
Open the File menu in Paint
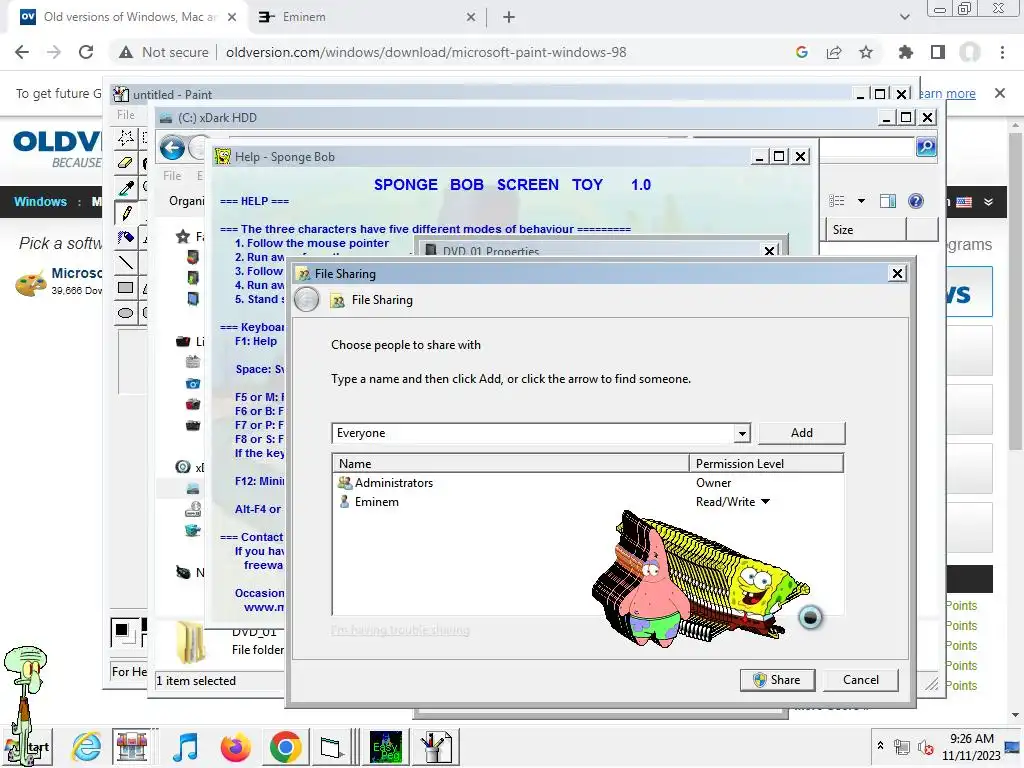[x=125, y=115]
